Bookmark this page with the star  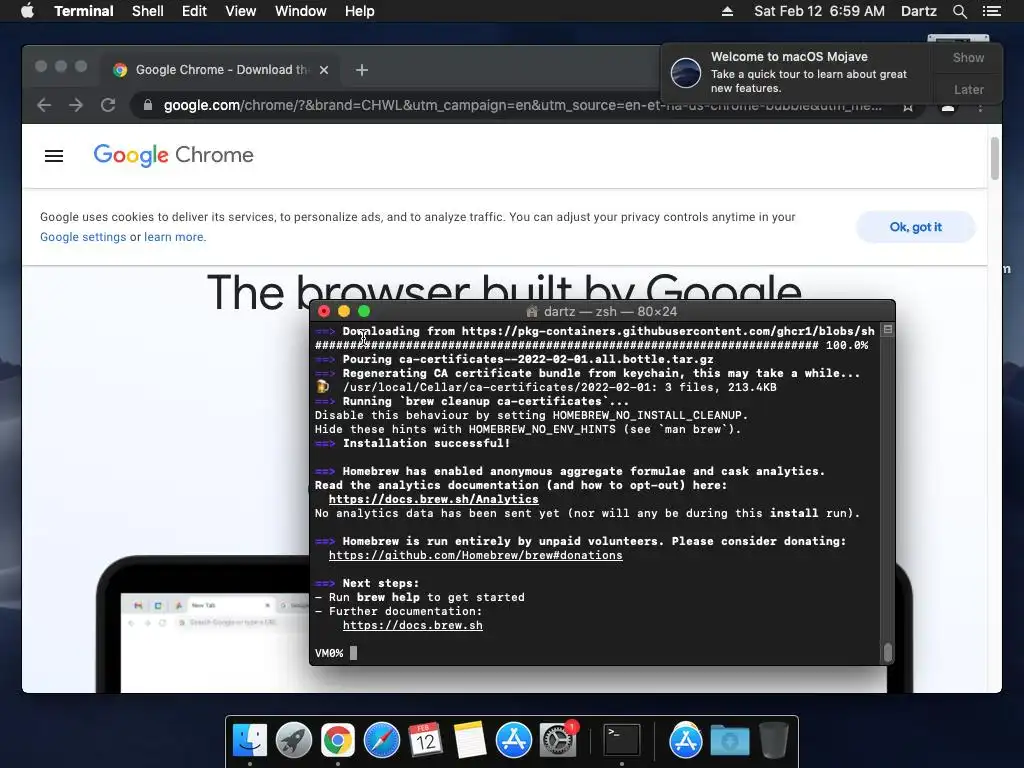tap(908, 106)
